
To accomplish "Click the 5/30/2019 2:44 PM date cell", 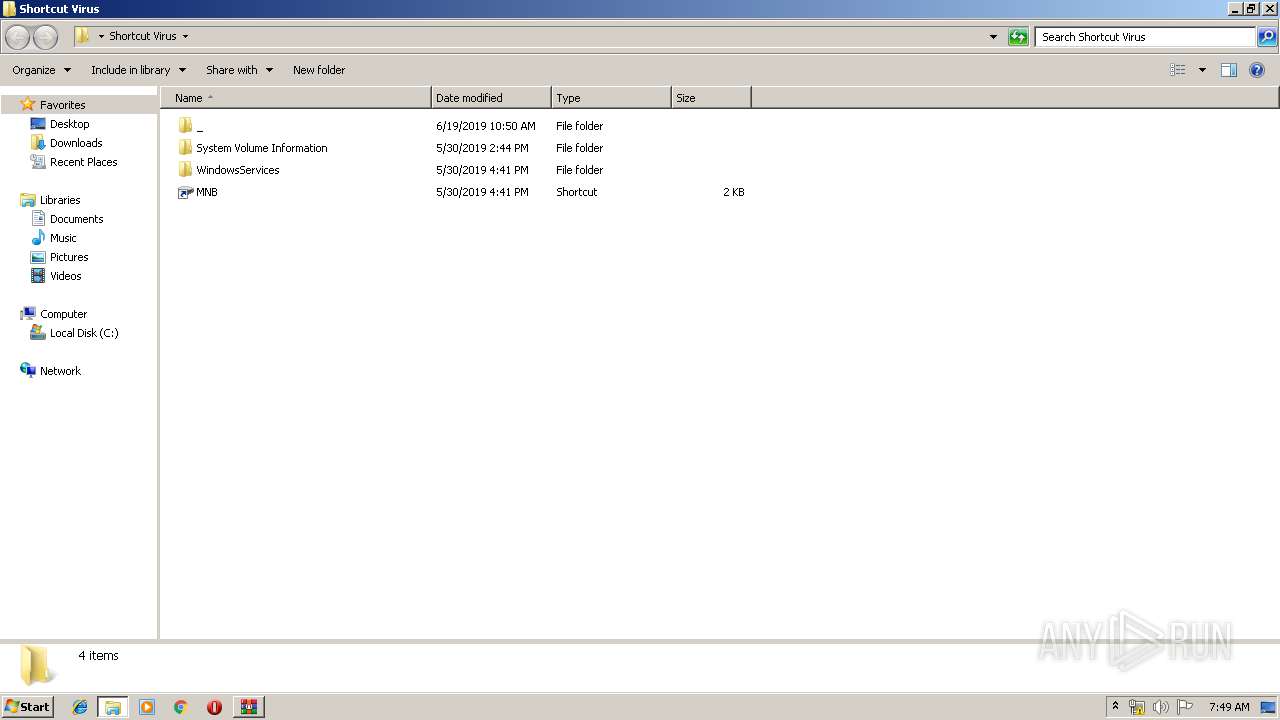I will click(482, 148).
